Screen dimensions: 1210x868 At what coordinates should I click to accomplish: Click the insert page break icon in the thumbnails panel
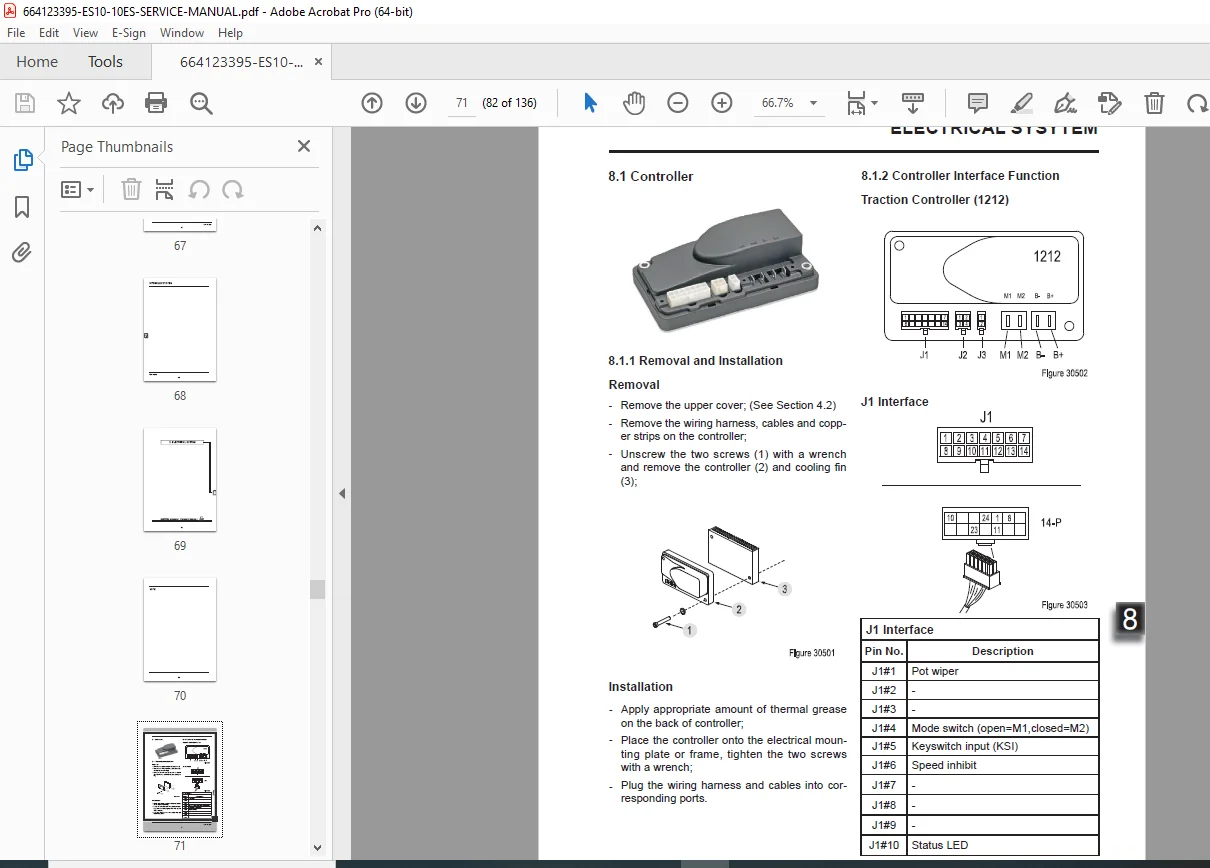tap(165, 189)
